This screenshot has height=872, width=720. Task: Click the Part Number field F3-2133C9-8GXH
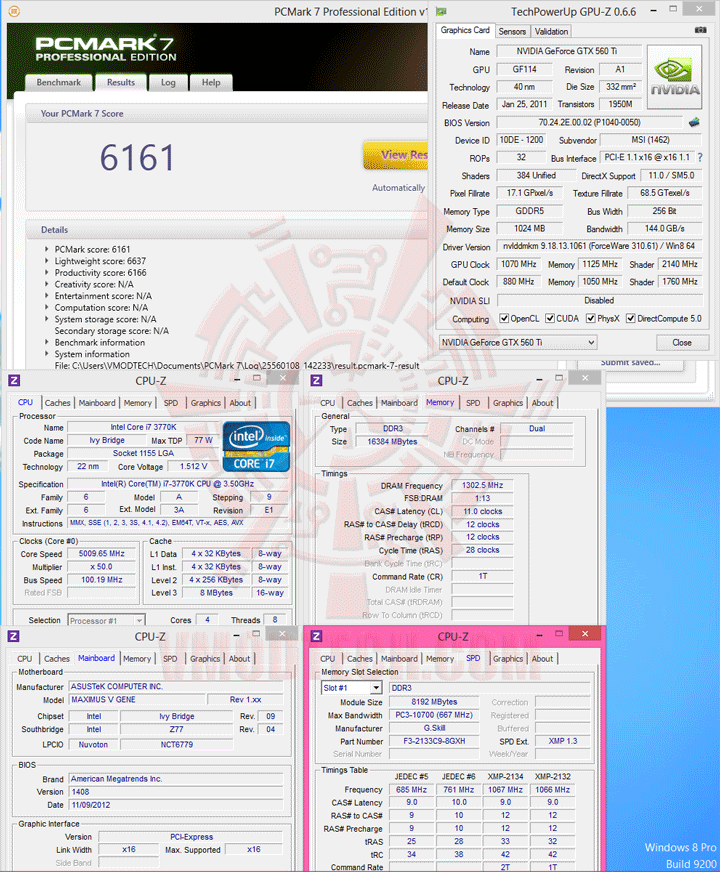pos(434,741)
